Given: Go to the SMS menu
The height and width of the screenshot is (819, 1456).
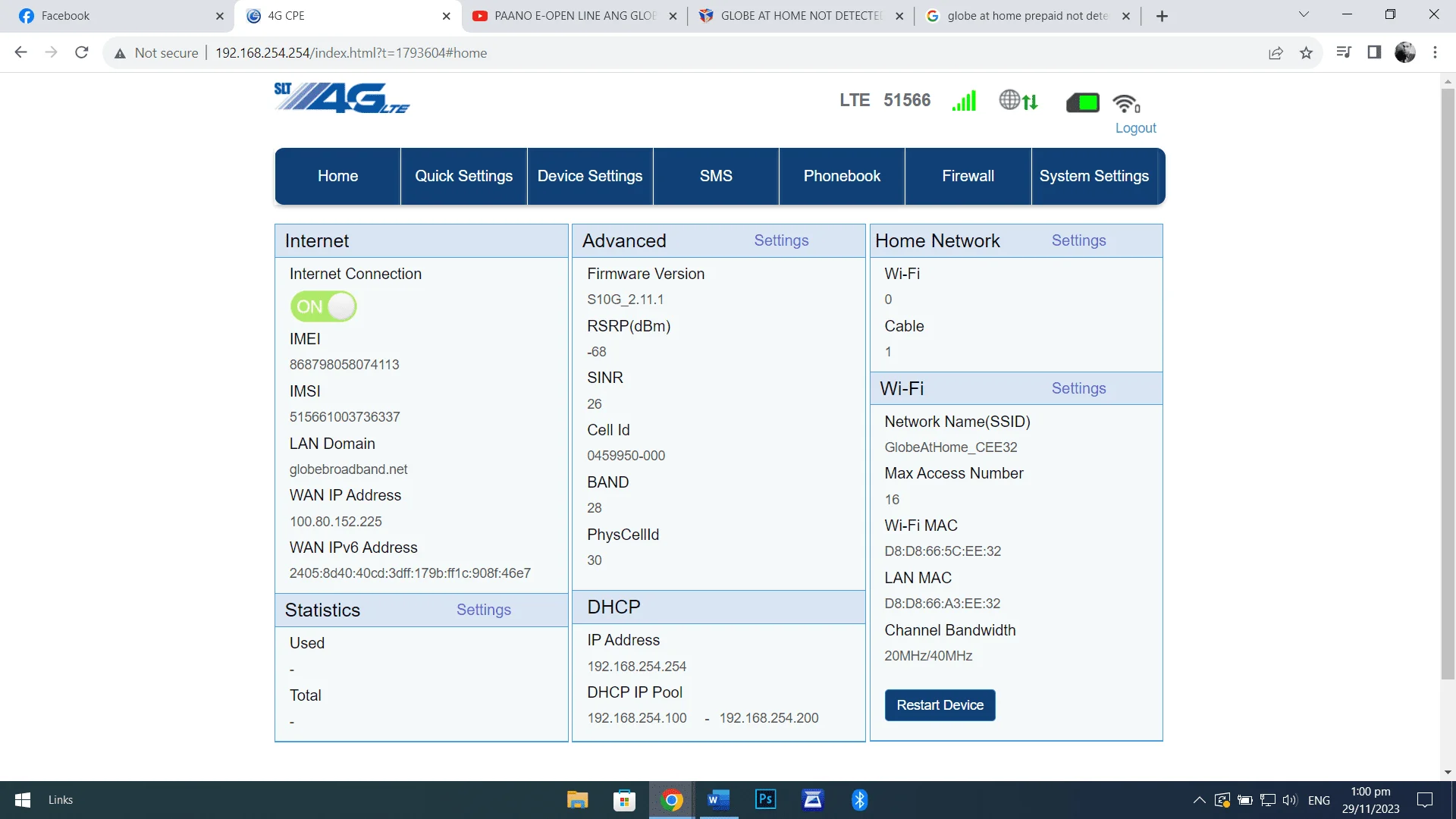Looking at the screenshot, I should (x=716, y=176).
